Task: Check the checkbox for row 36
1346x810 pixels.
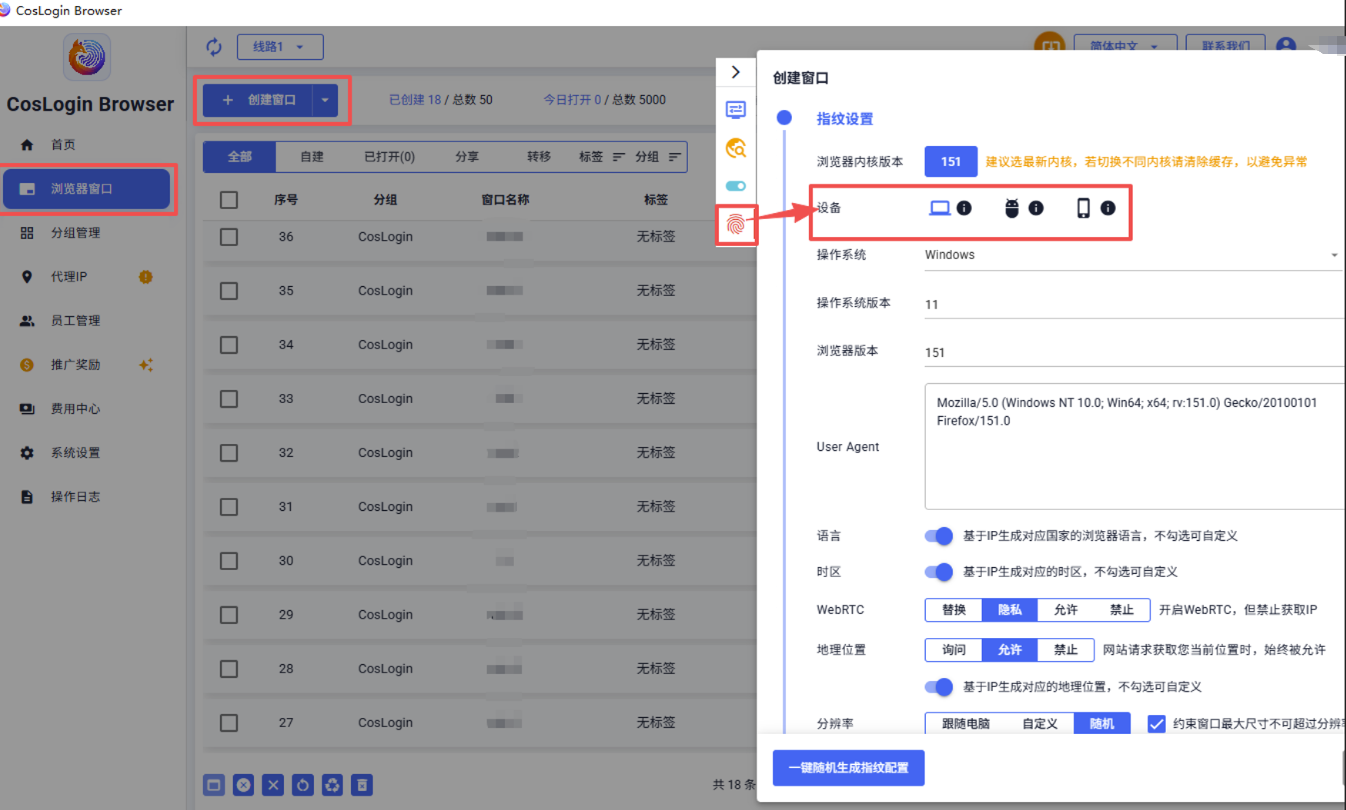Action: click(x=229, y=237)
